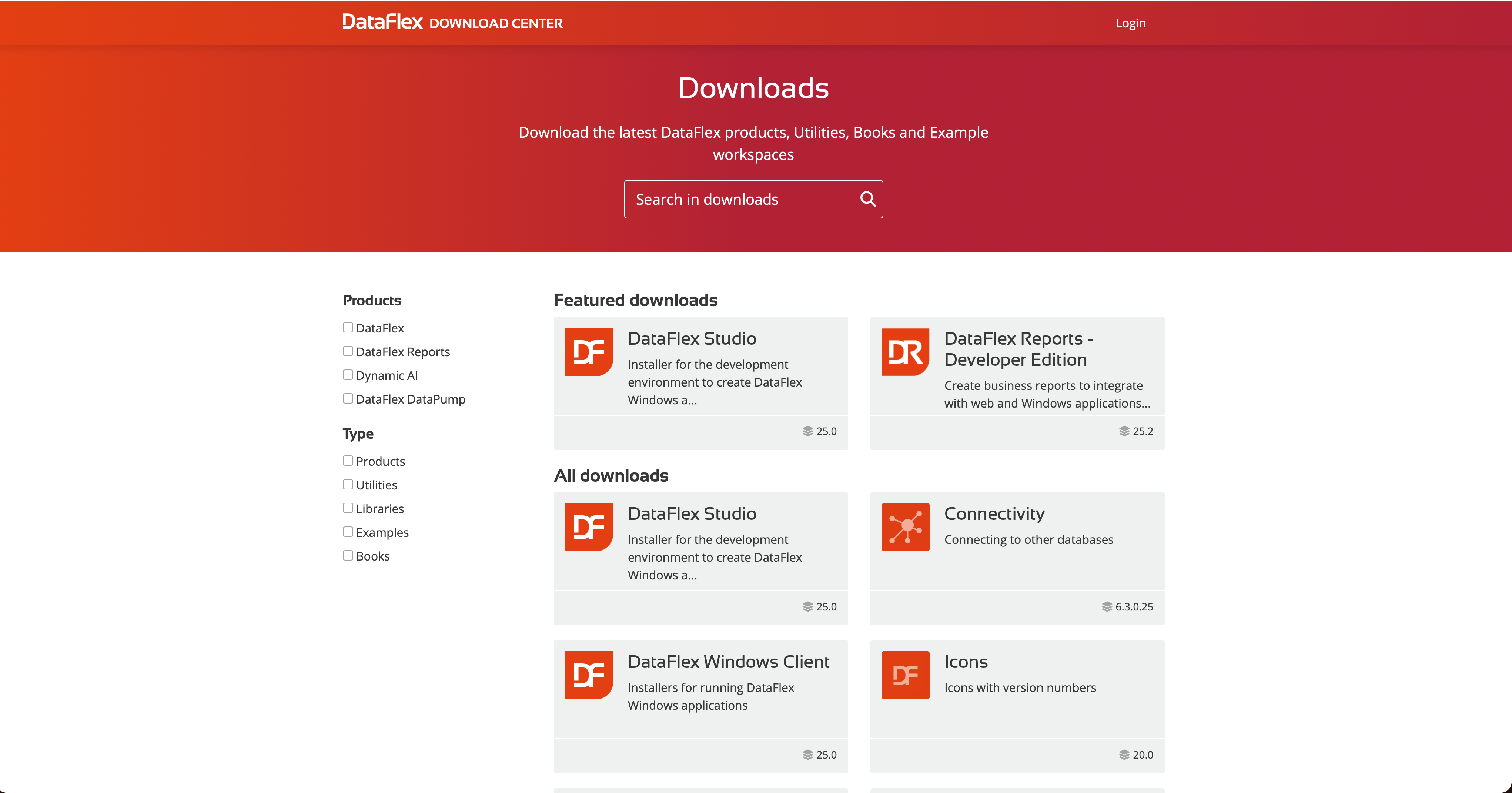The image size is (1512, 793).
Task: Click the 'Featured downloads' heading
Action: (x=636, y=301)
